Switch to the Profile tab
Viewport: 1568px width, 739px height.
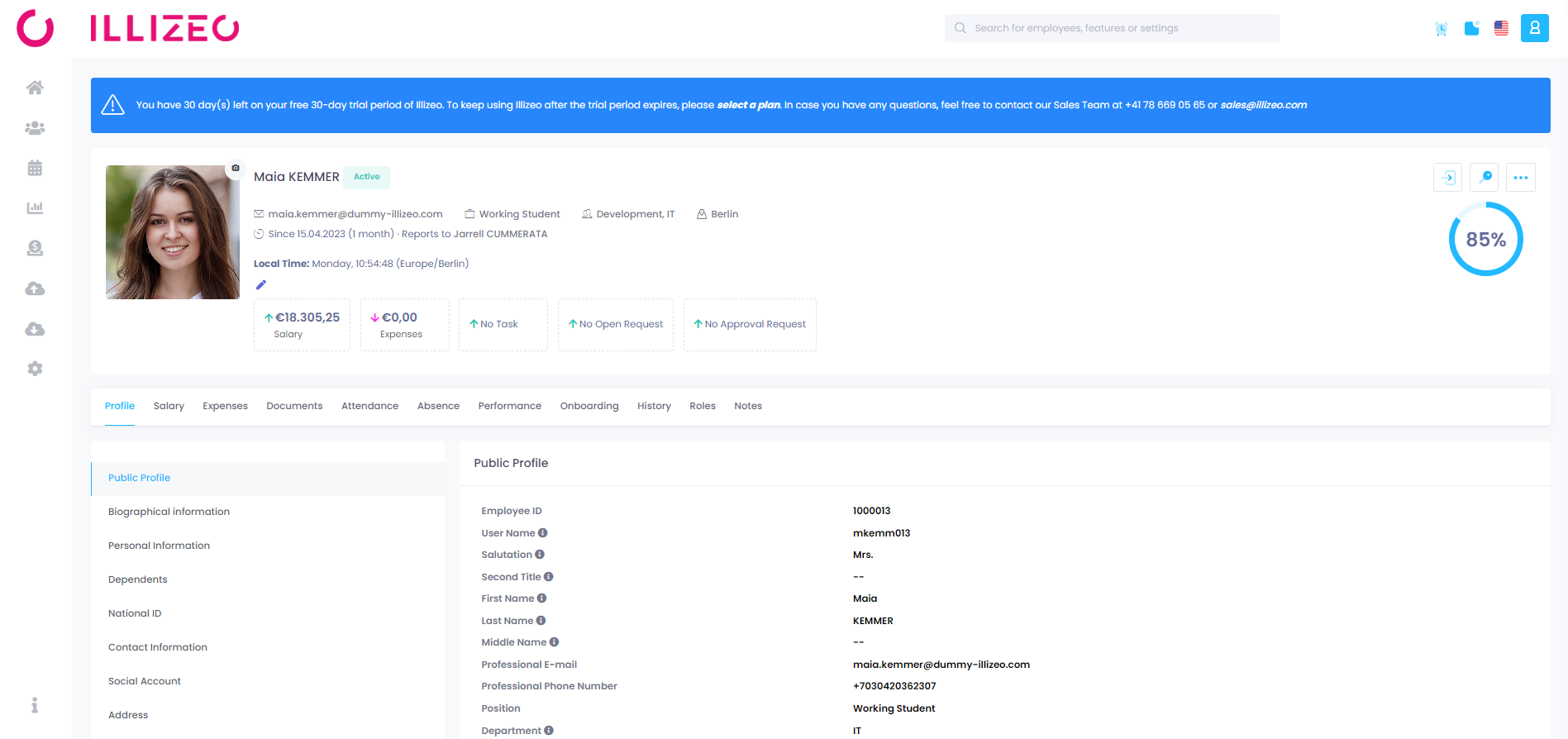(x=120, y=406)
